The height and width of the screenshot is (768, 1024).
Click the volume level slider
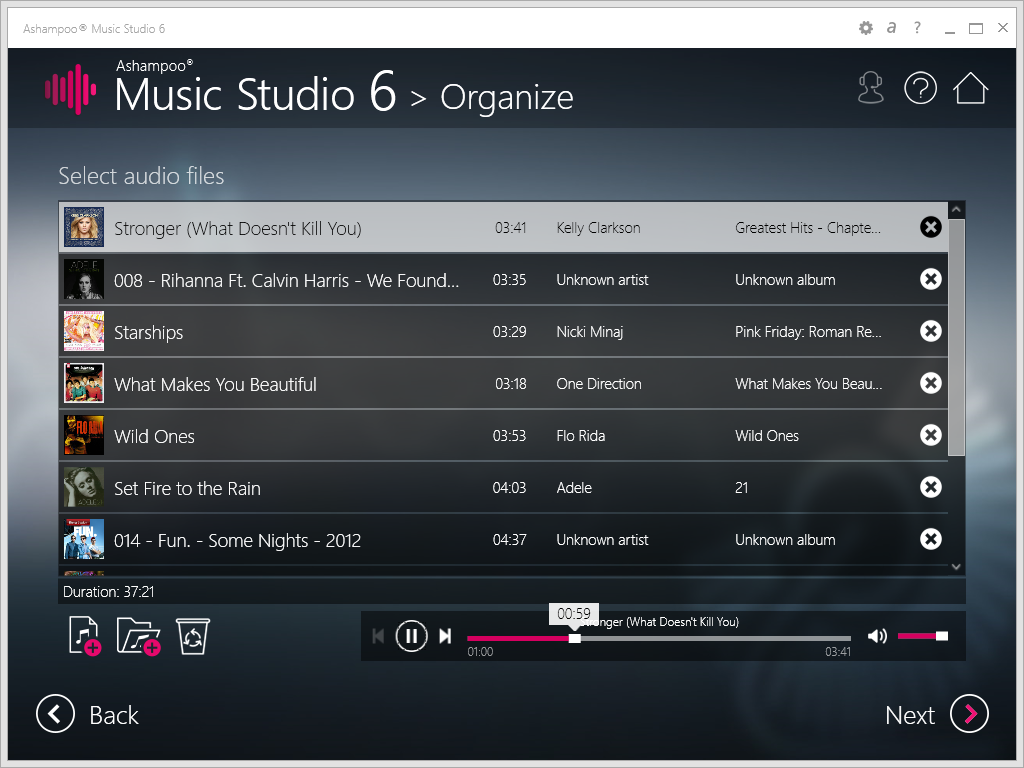tap(922, 636)
